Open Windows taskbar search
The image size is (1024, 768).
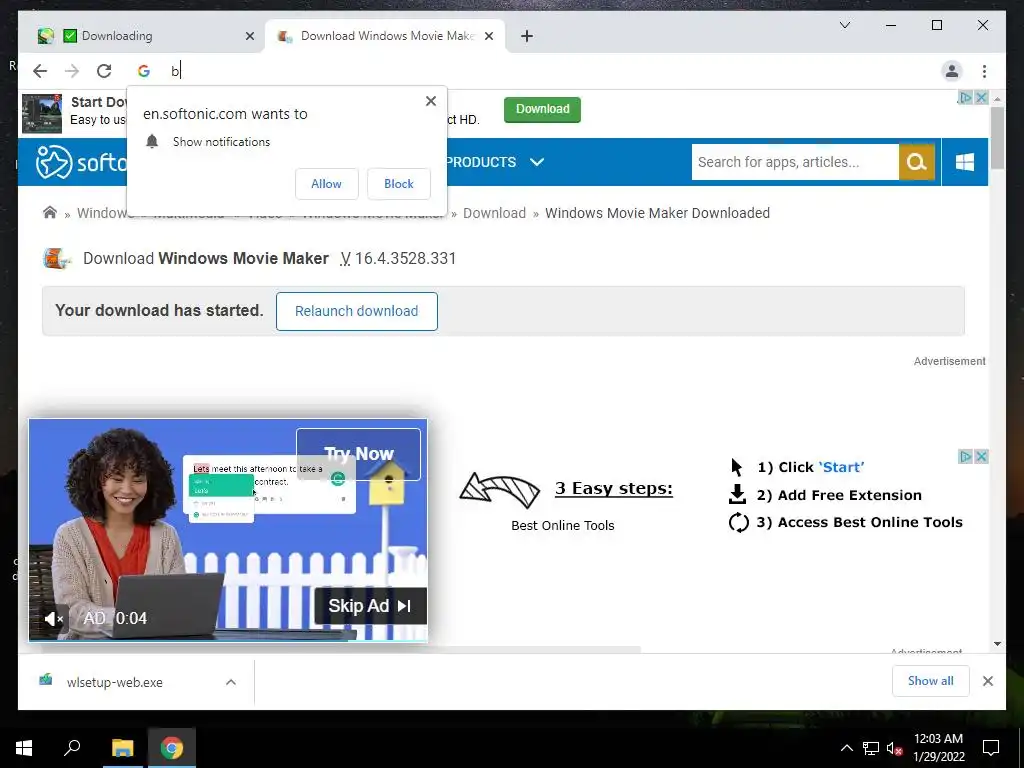click(x=72, y=748)
